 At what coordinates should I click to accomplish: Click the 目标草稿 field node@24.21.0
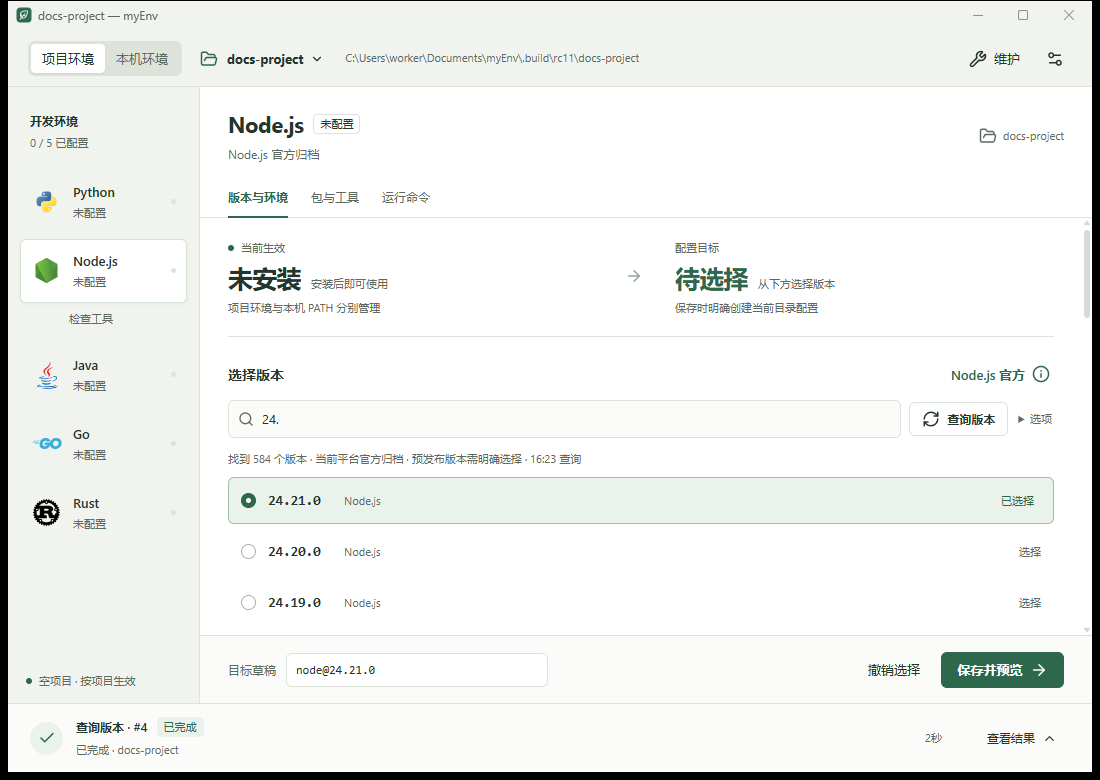[417, 671]
